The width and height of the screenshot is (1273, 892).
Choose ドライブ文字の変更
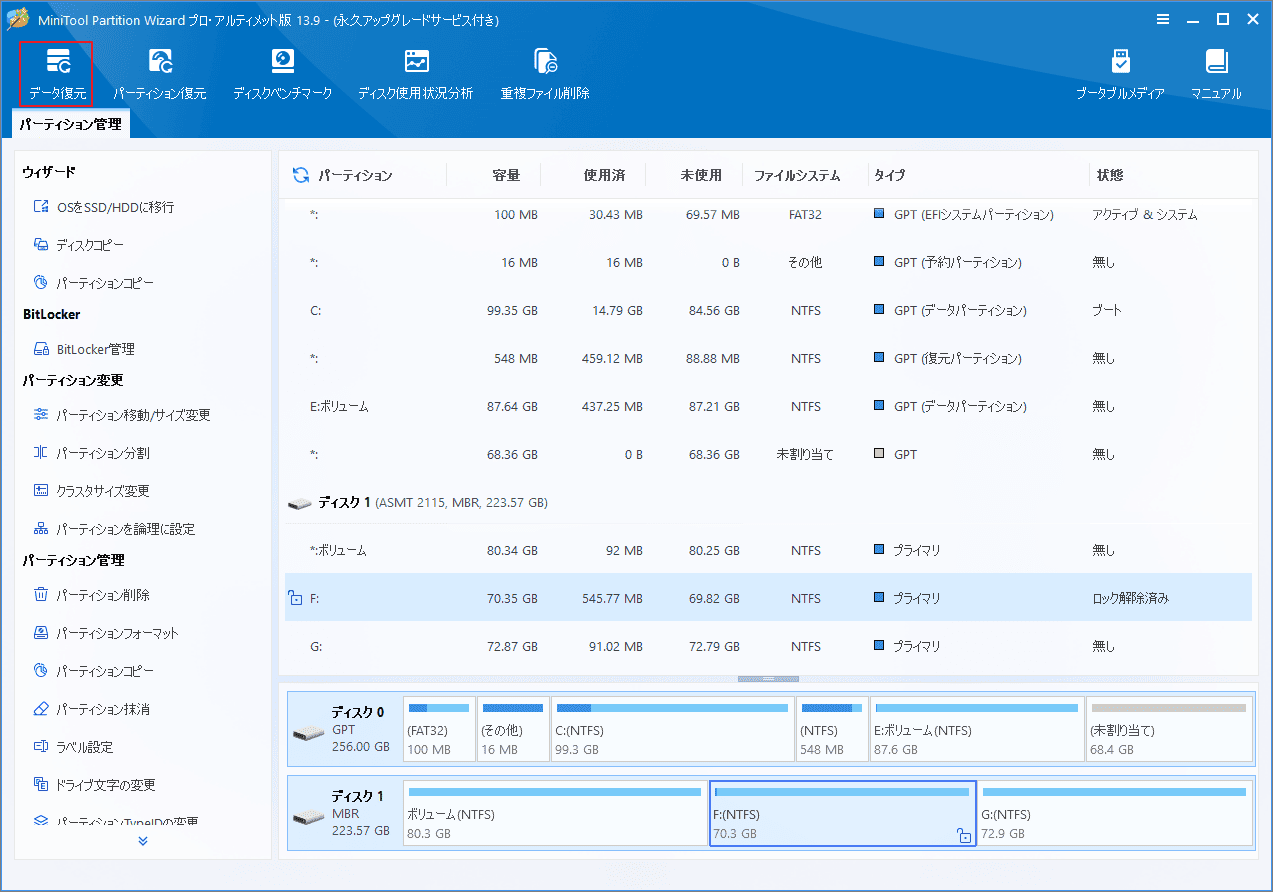(x=94, y=785)
